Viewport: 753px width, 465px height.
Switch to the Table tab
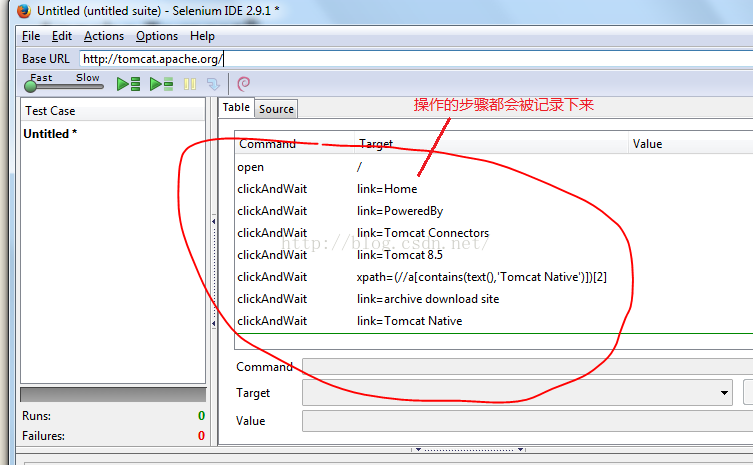(x=236, y=108)
